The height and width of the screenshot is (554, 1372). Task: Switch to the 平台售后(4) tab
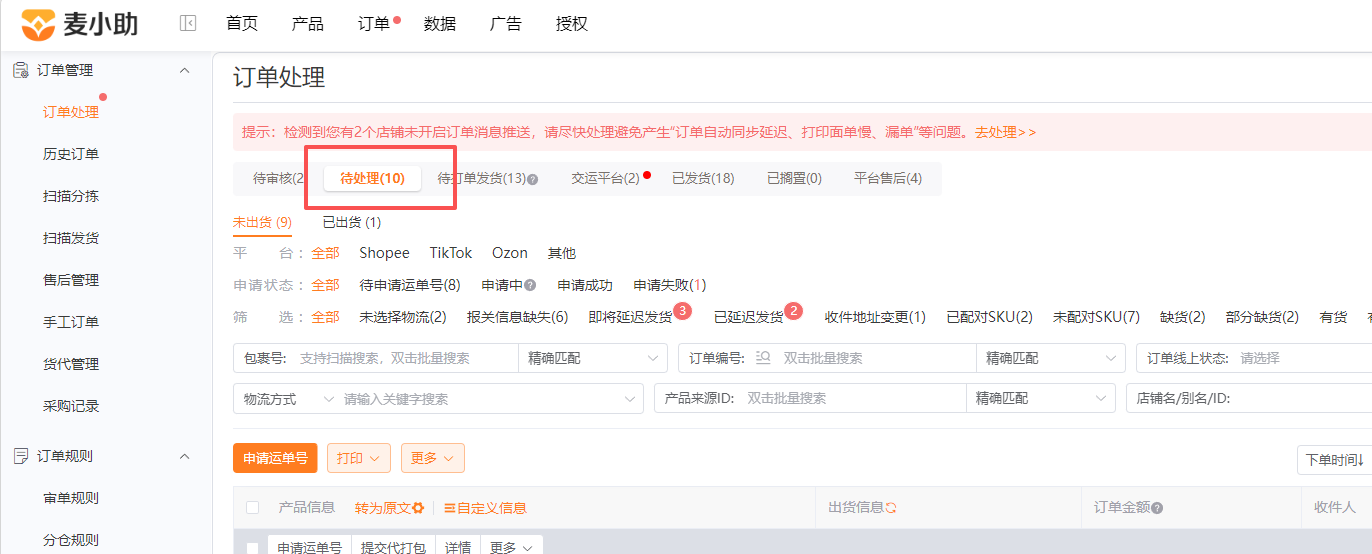888,179
